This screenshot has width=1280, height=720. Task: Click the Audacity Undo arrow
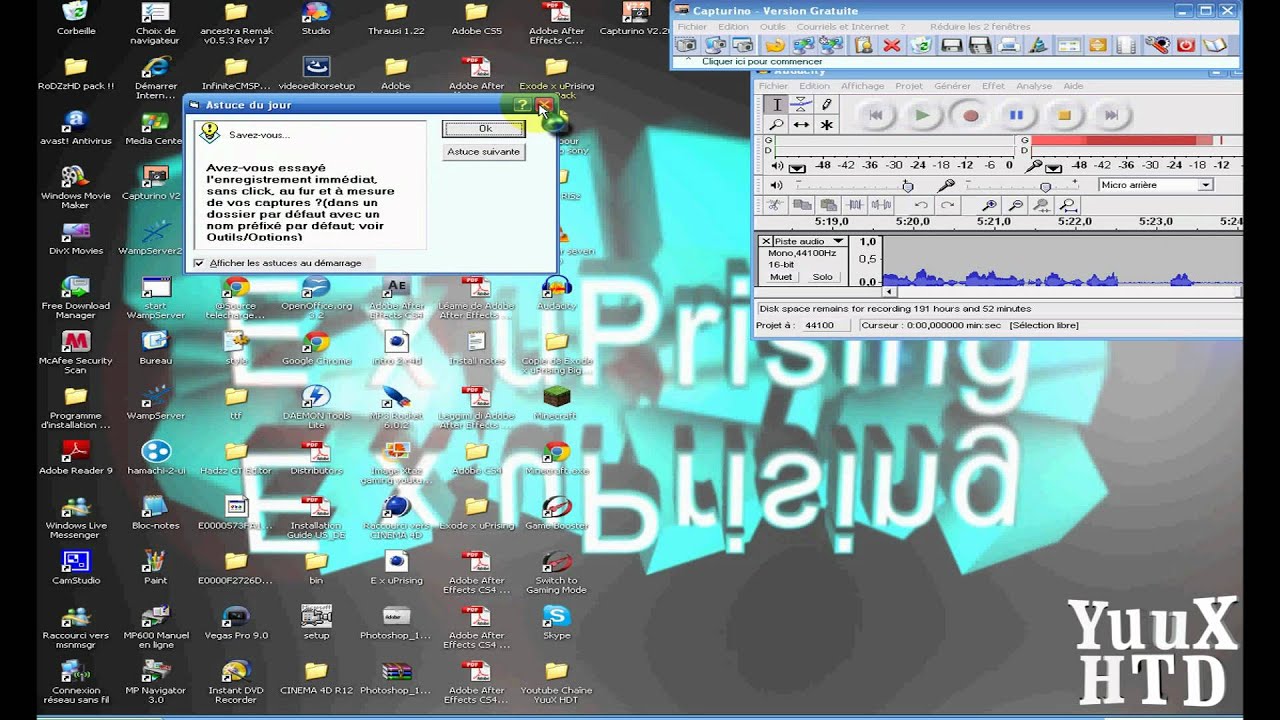click(x=921, y=205)
